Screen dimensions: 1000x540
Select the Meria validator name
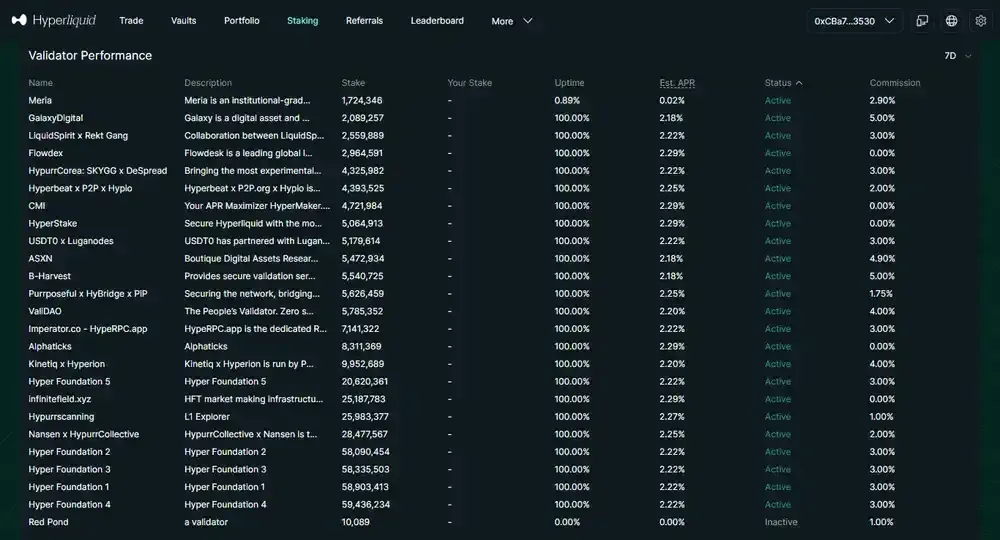[40, 100]
